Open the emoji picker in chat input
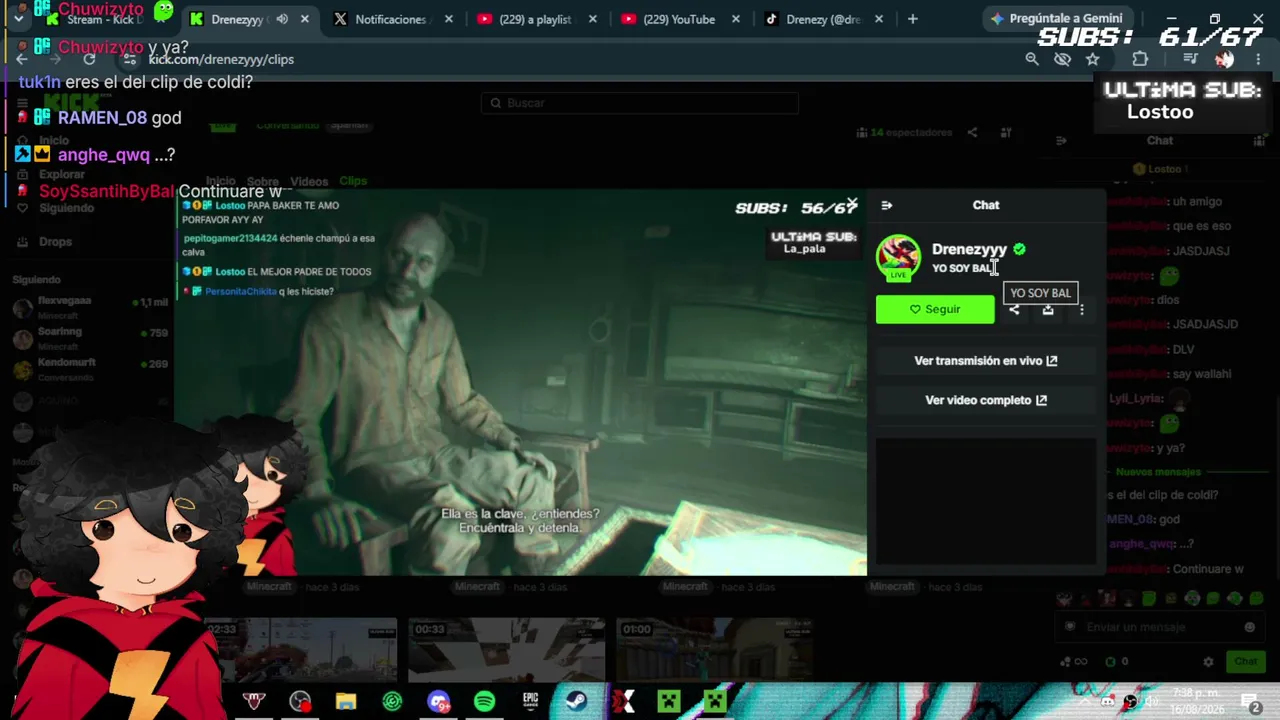Screen dimensions: 1280x720 (1249, 627)
